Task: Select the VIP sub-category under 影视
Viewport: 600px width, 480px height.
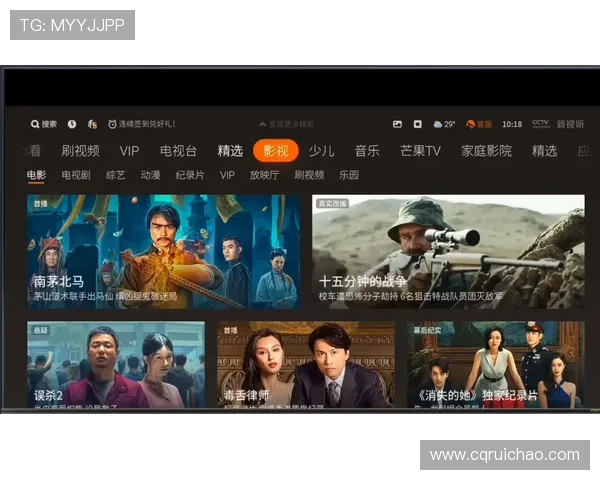Action: [x=227, y=175]
